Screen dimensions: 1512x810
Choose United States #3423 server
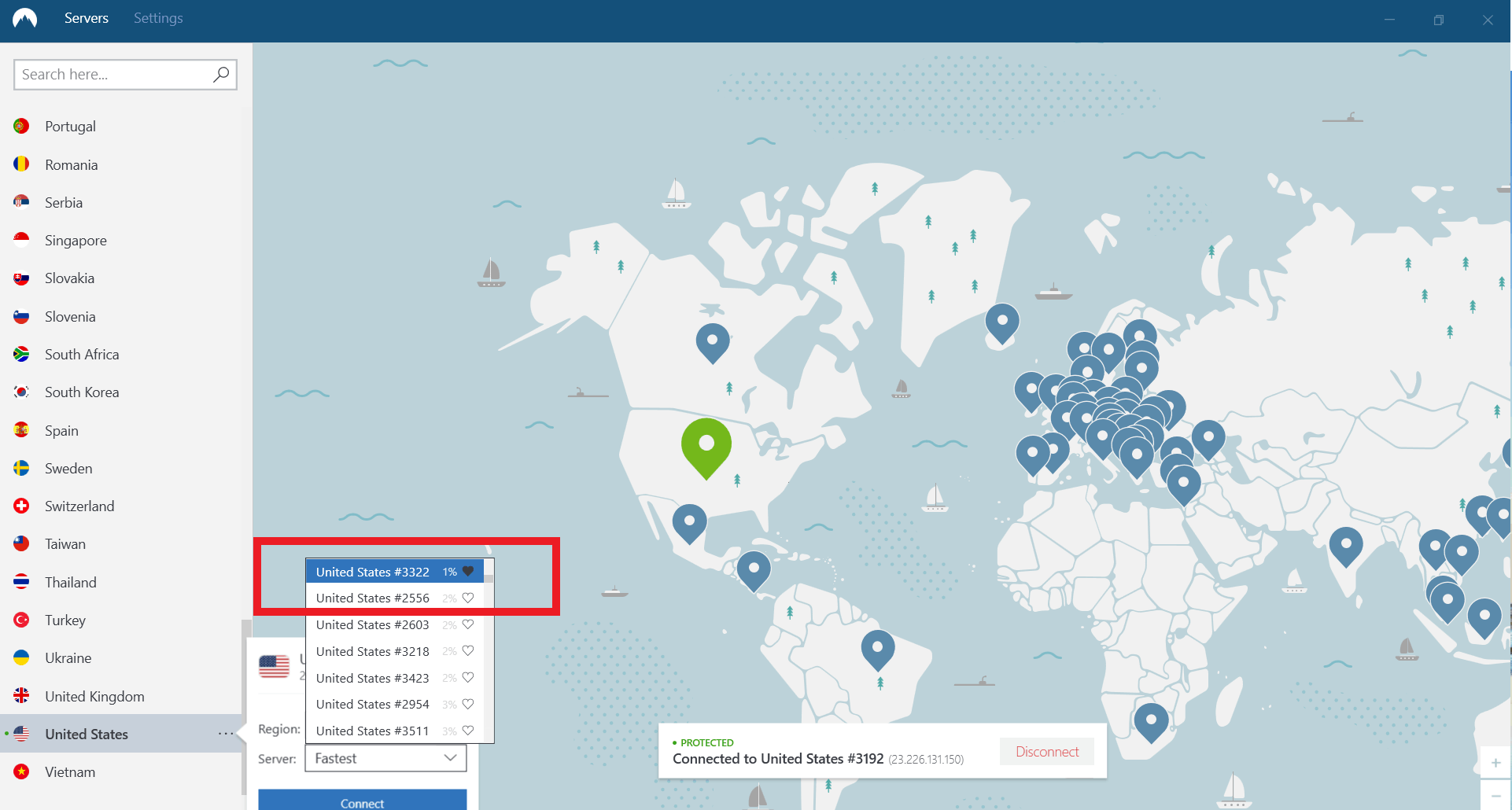tap(395, 678)
